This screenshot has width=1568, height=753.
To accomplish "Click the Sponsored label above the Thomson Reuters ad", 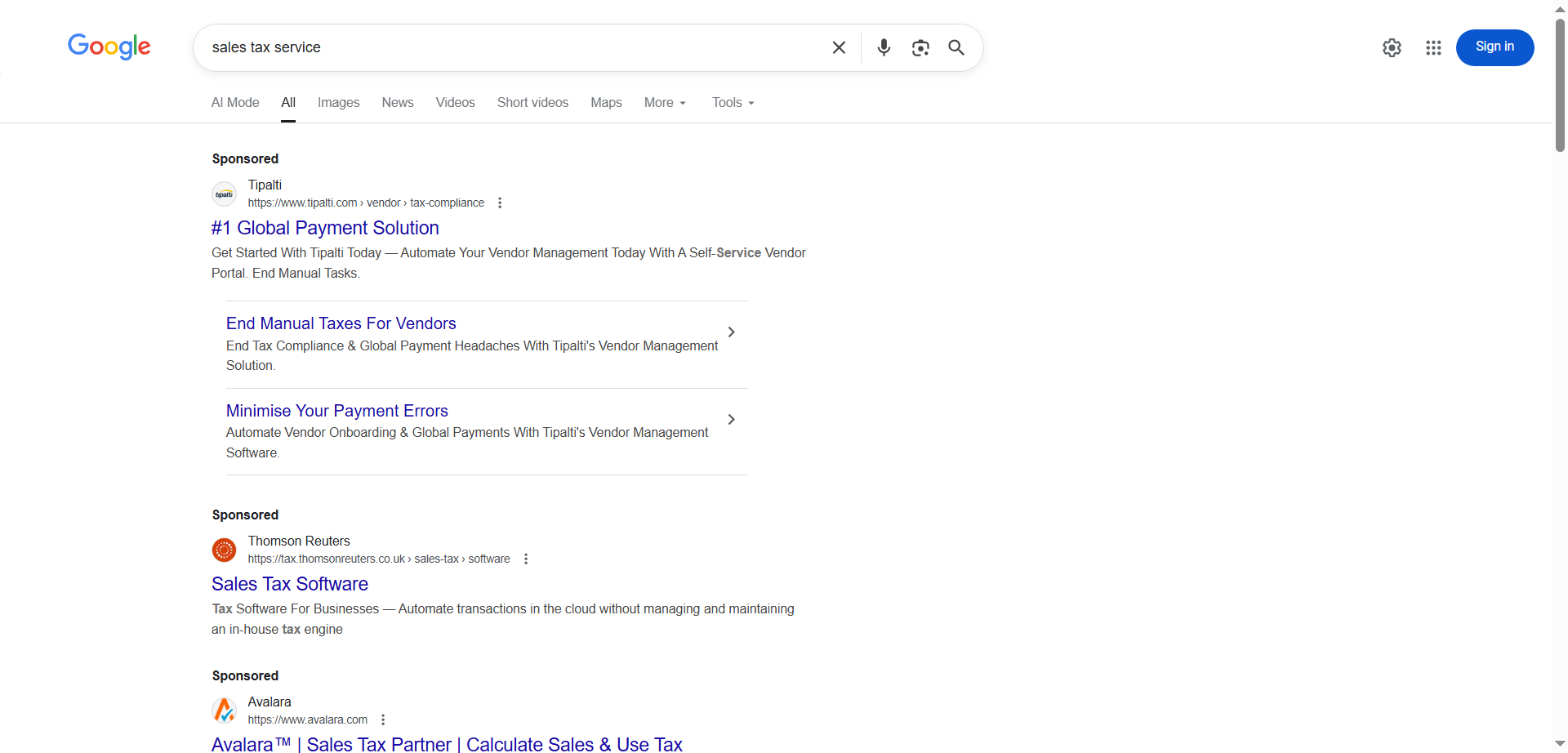I will (x=245, y=515).
